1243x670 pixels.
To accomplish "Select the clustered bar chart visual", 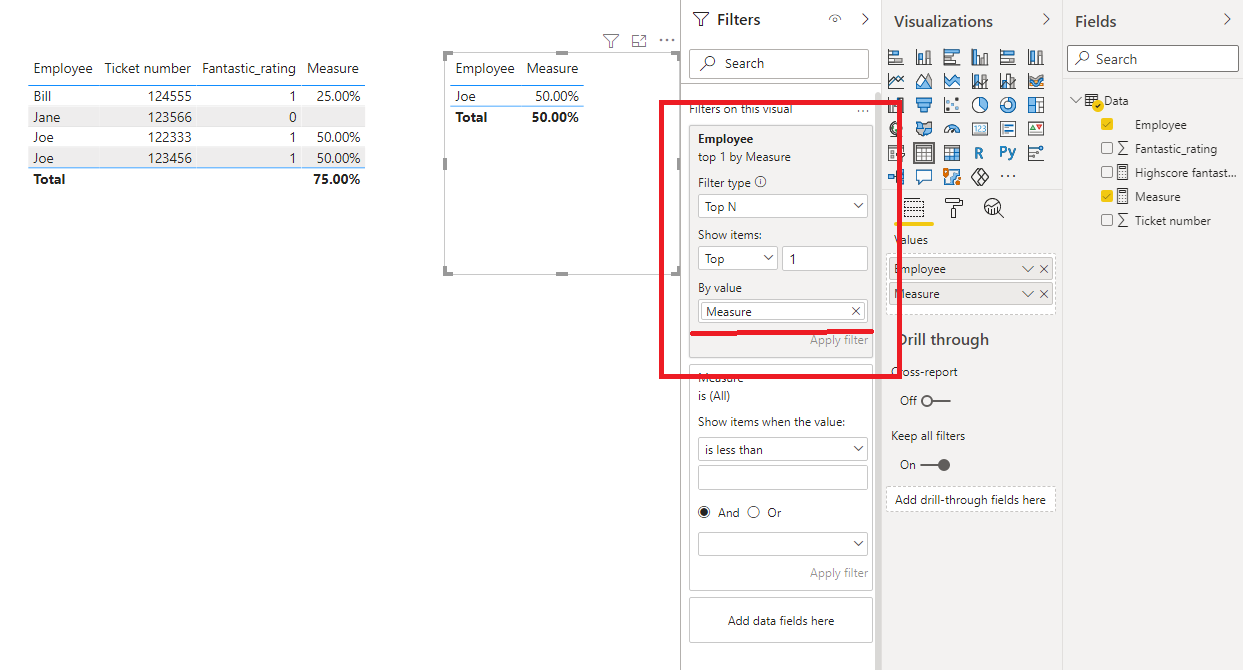I will [x=952, y=57].
